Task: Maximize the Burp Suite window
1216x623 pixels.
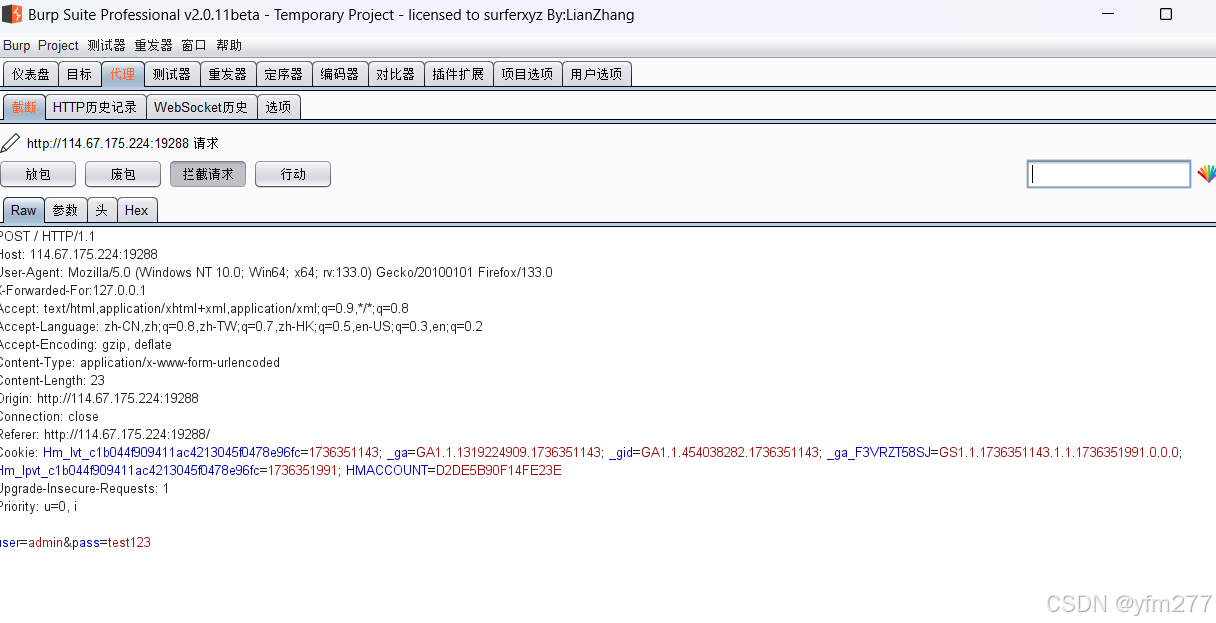Action: click(1166, 14)
